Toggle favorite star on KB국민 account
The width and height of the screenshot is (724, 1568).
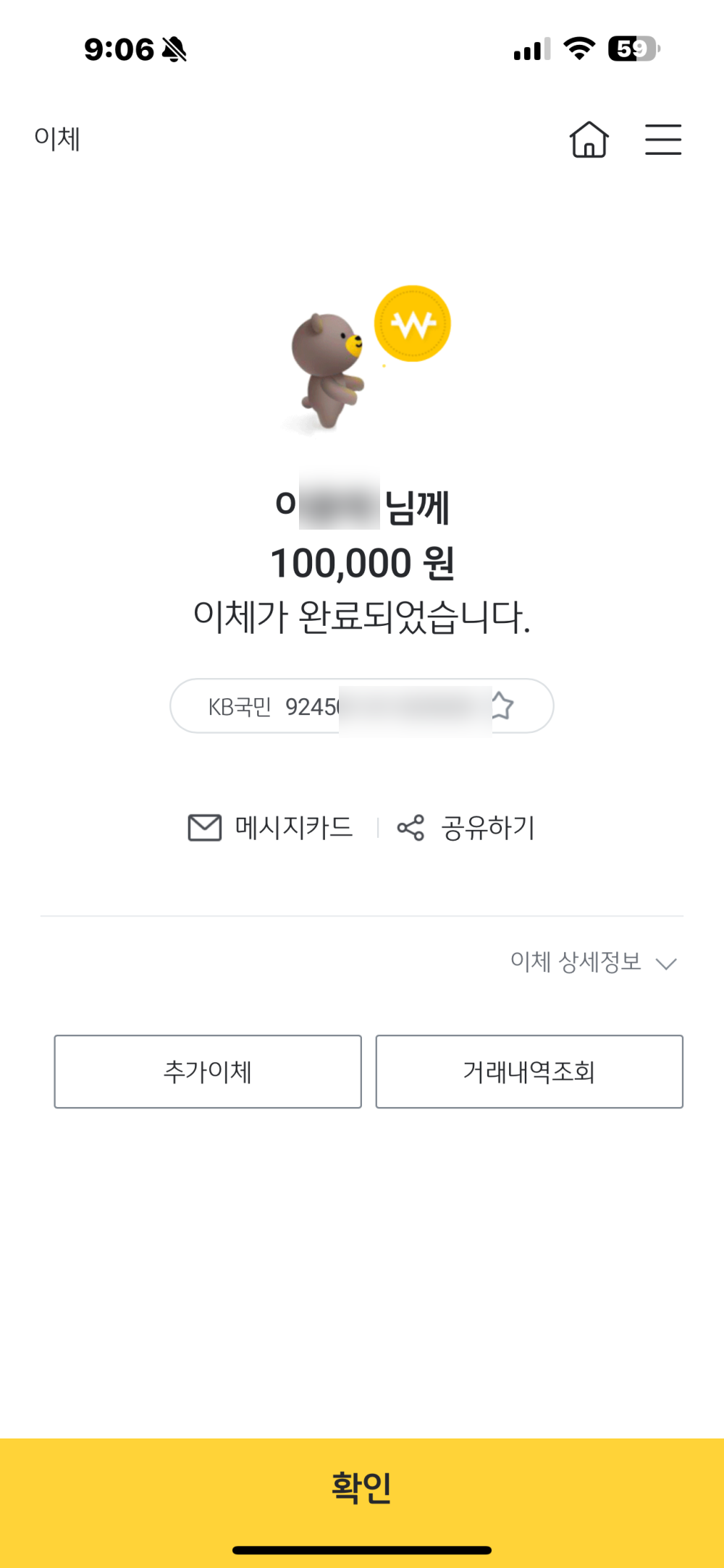501,705
